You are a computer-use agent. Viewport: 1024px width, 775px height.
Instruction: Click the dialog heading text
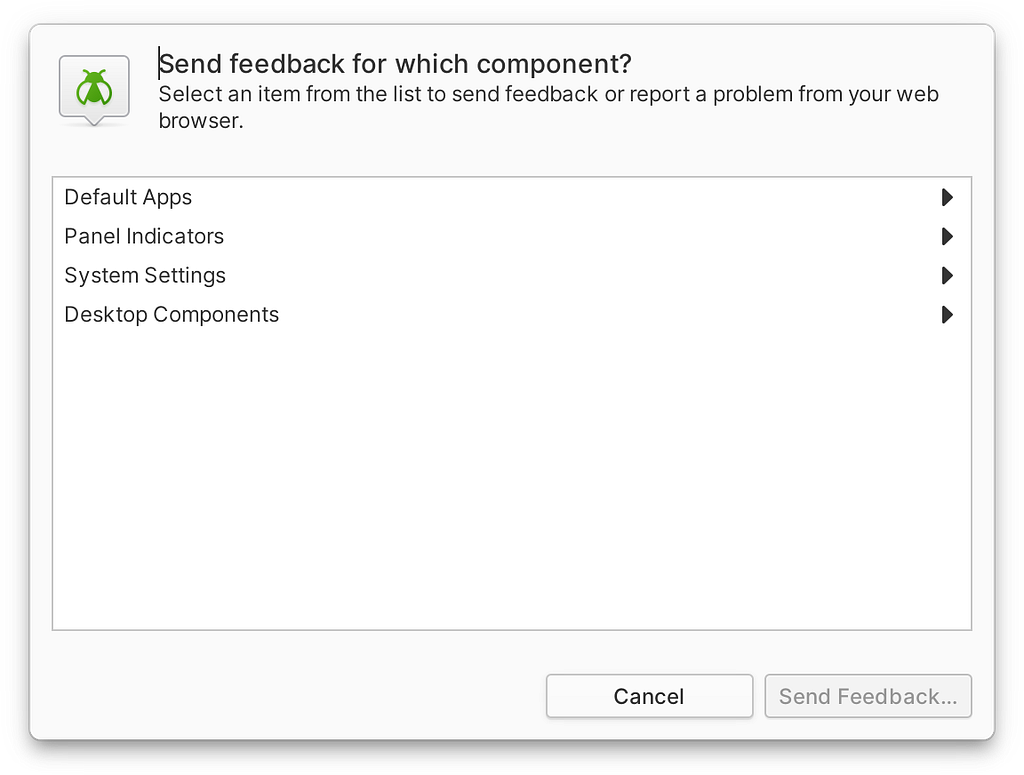395,64
